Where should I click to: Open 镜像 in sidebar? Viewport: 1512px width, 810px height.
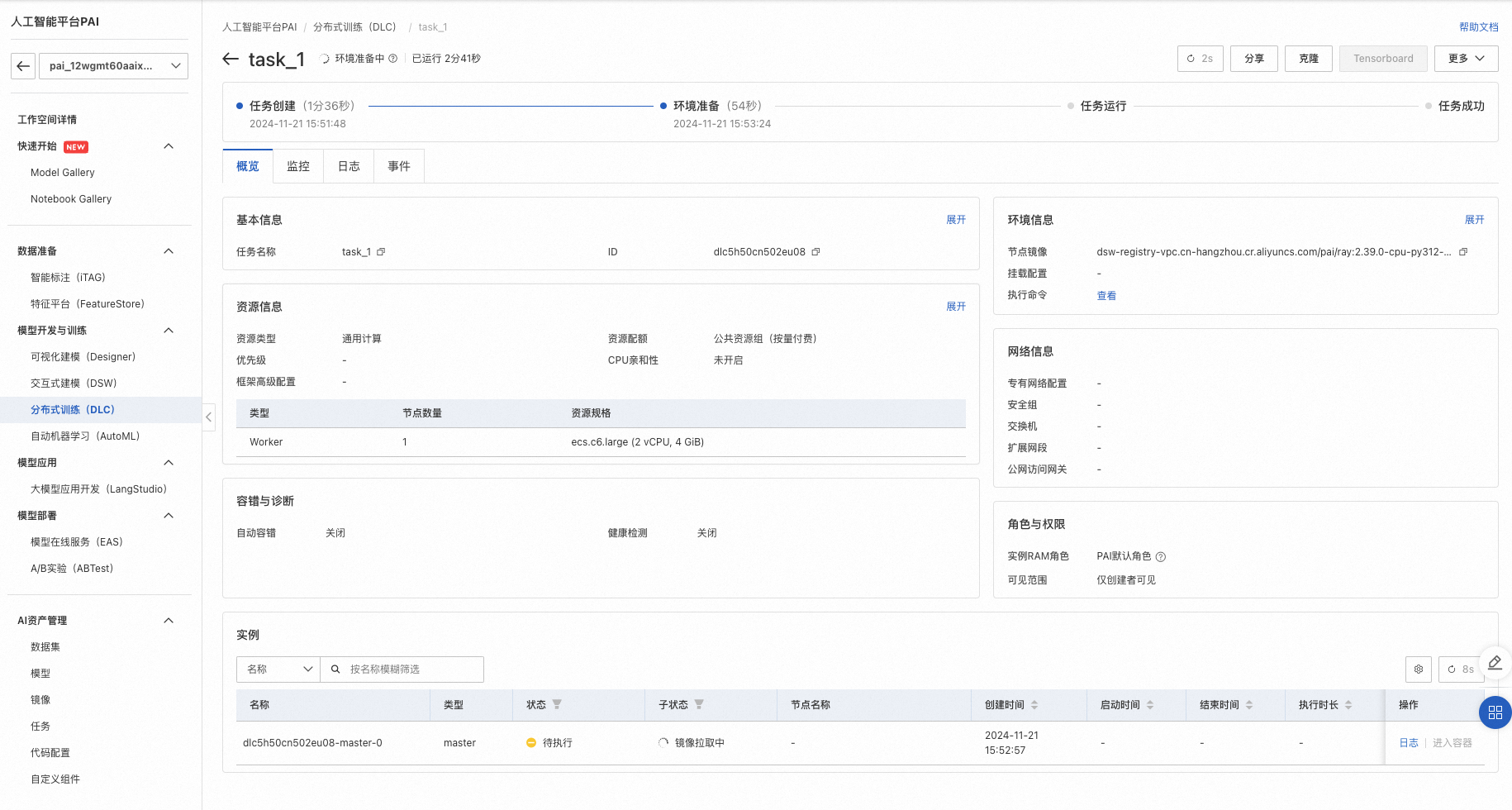tap(40, 700)
